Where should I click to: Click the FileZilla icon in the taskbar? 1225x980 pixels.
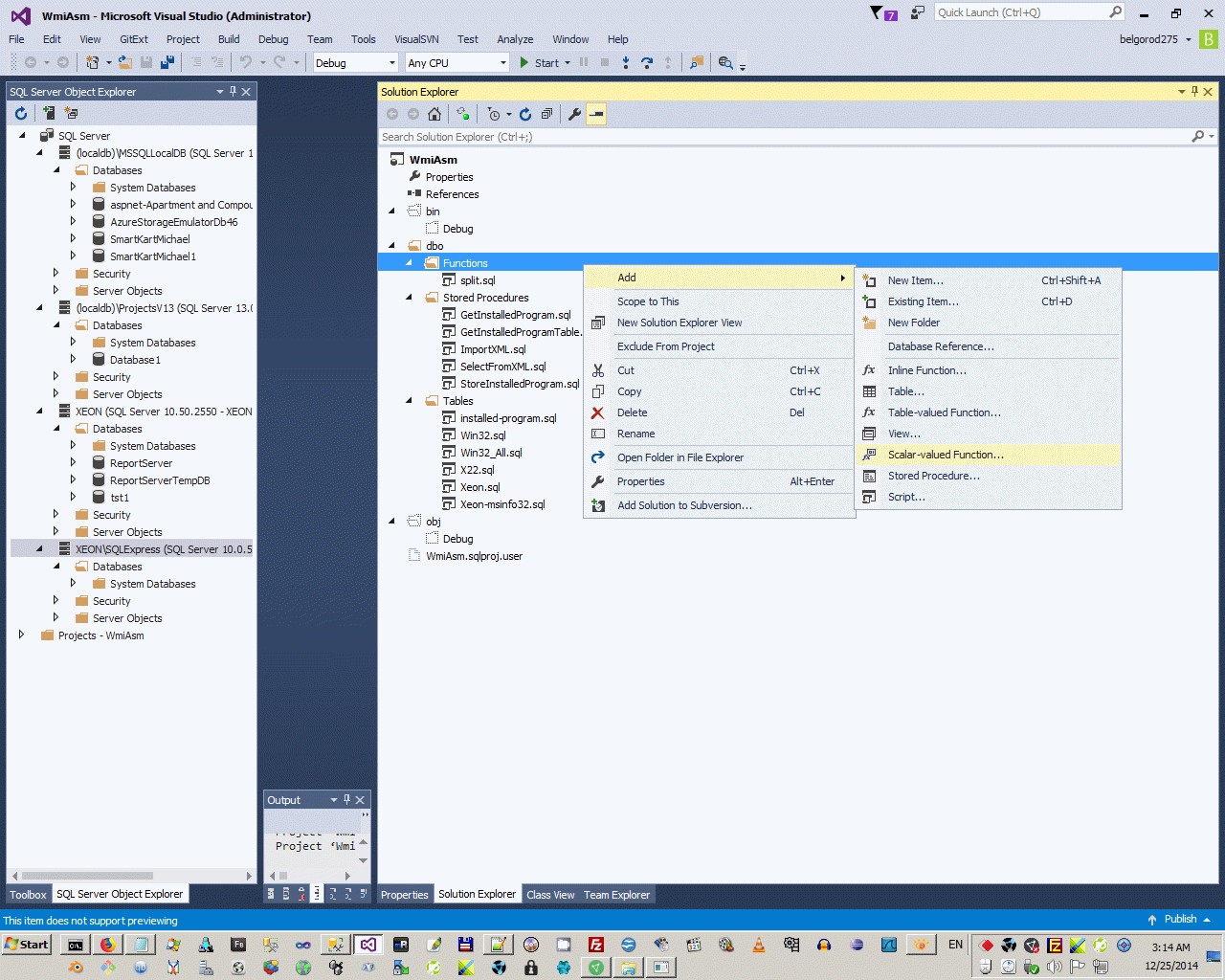tap(595, 945)
